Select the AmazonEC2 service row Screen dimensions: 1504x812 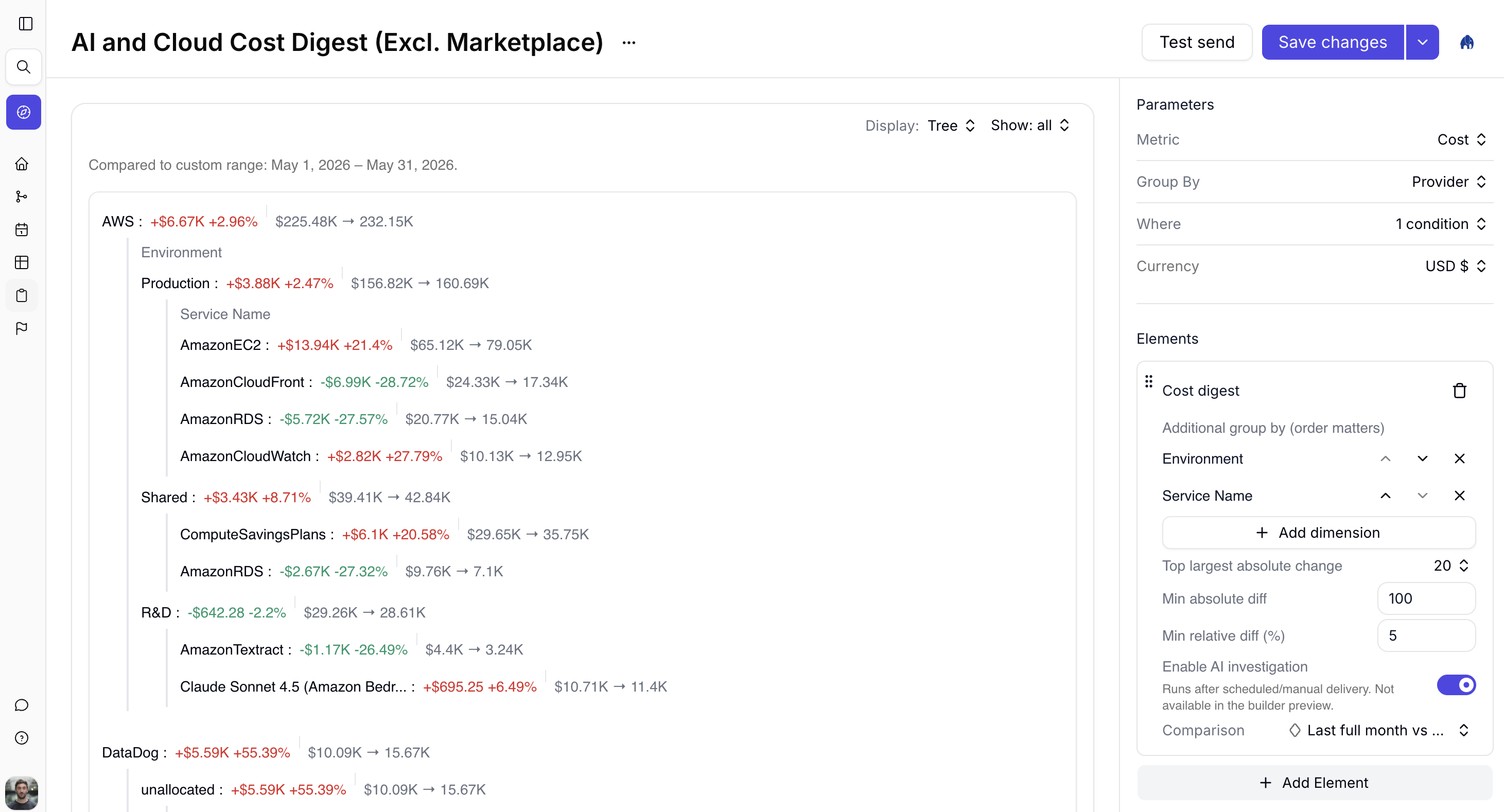356,345
